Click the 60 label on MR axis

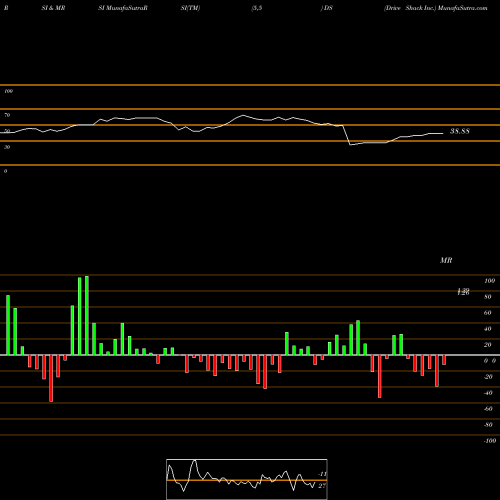coord(488,313)
